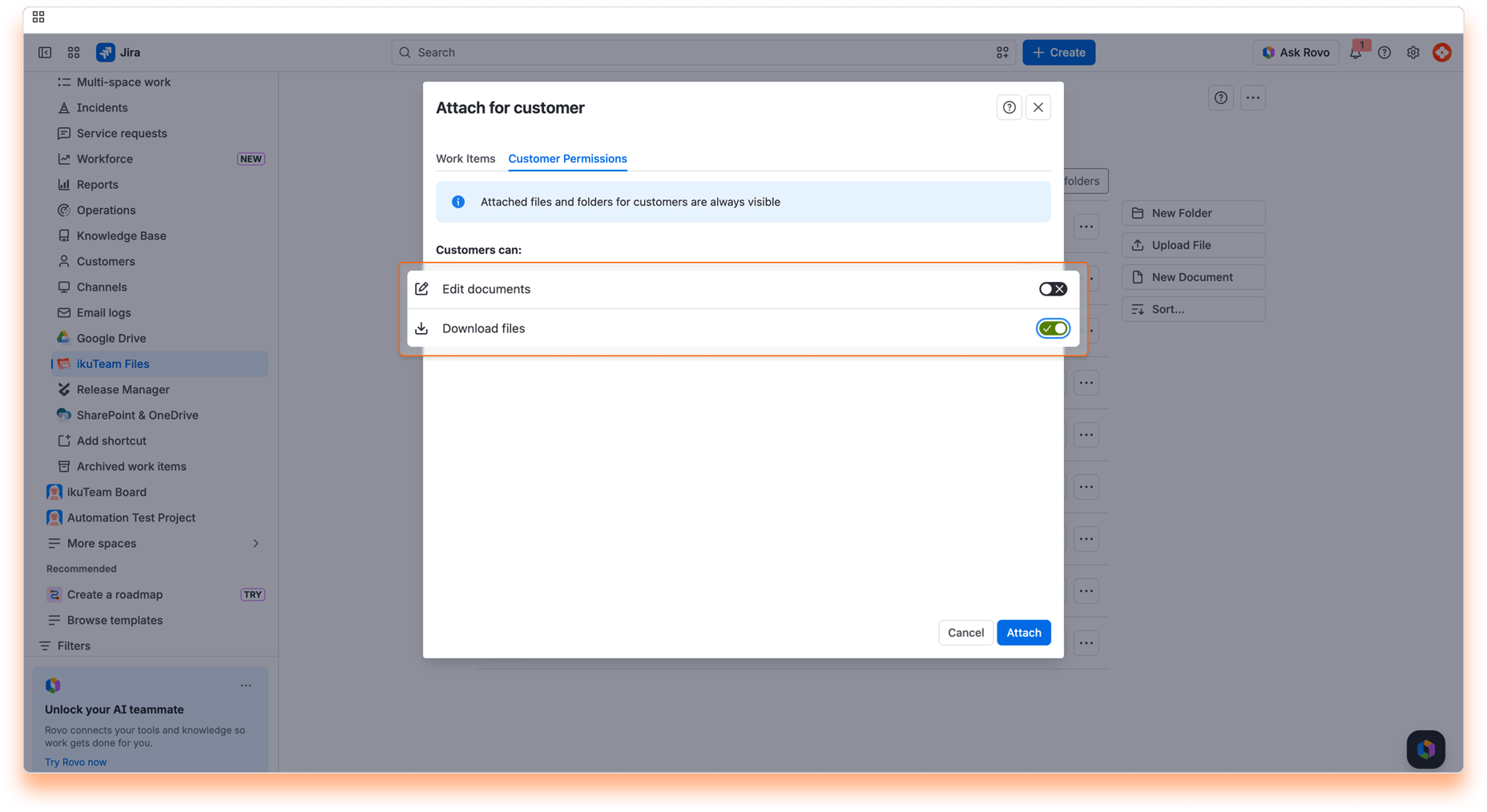Open the notifications bell
The height and width of the screenshot is (812, 1487).
(x=1356, y=53)
